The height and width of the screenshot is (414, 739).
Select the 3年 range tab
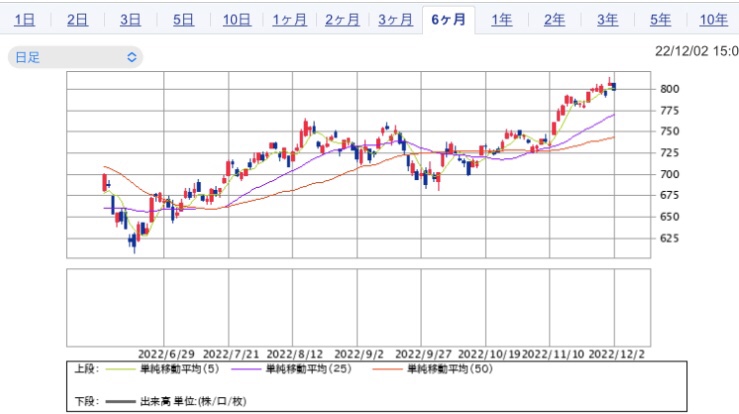(x=608, y=20)
